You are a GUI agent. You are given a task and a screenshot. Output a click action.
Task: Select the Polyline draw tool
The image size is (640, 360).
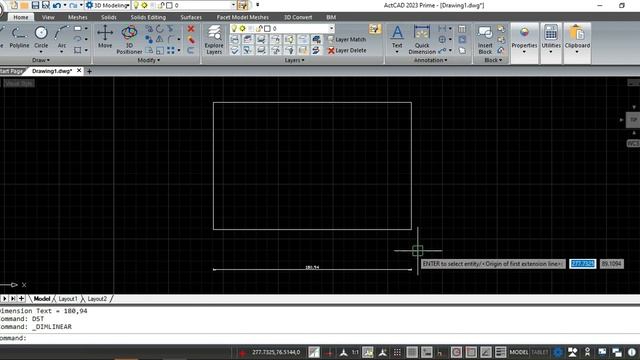(x=19, y=38)
